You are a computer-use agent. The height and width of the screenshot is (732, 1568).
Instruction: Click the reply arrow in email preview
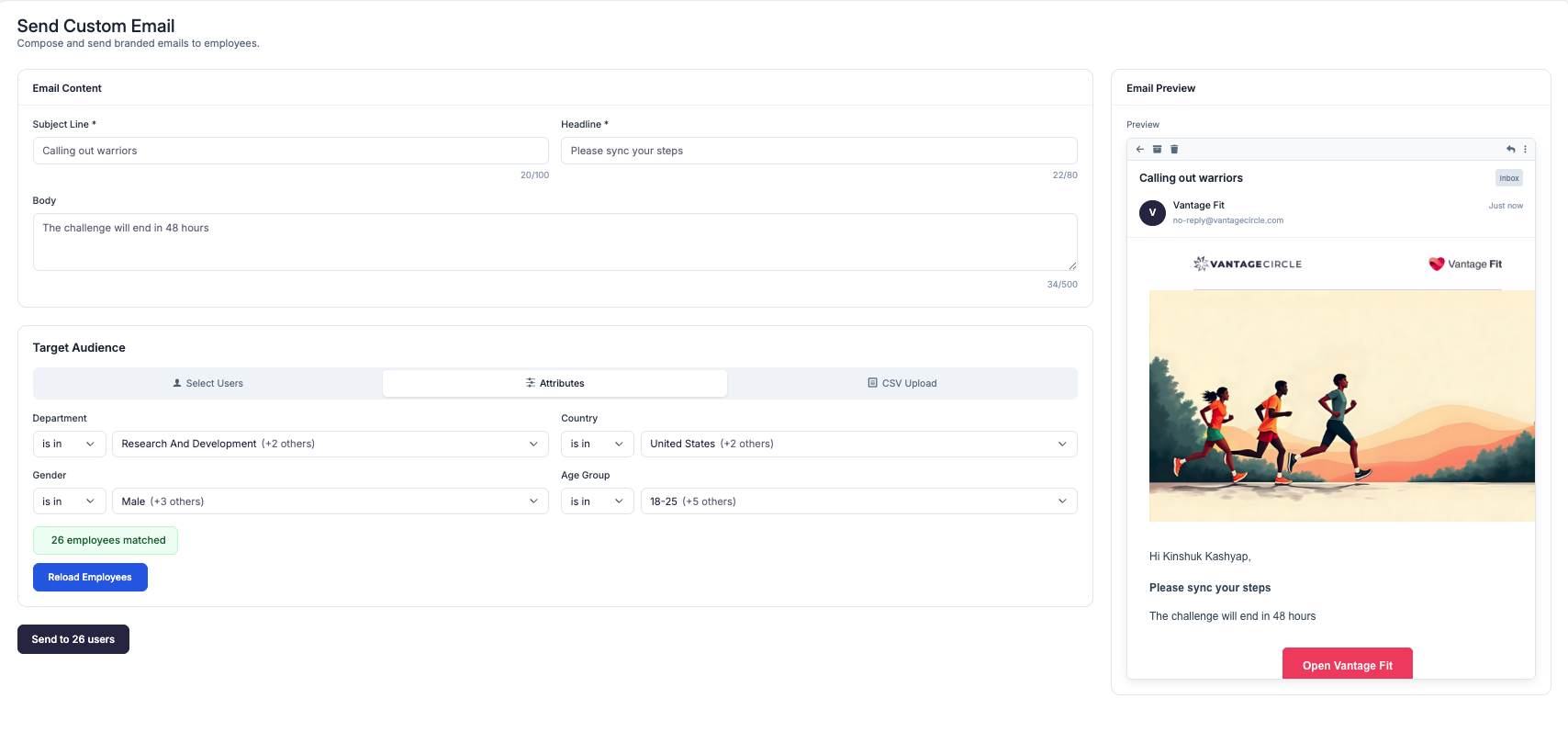pyautogui.click(x=1510, y=149)
